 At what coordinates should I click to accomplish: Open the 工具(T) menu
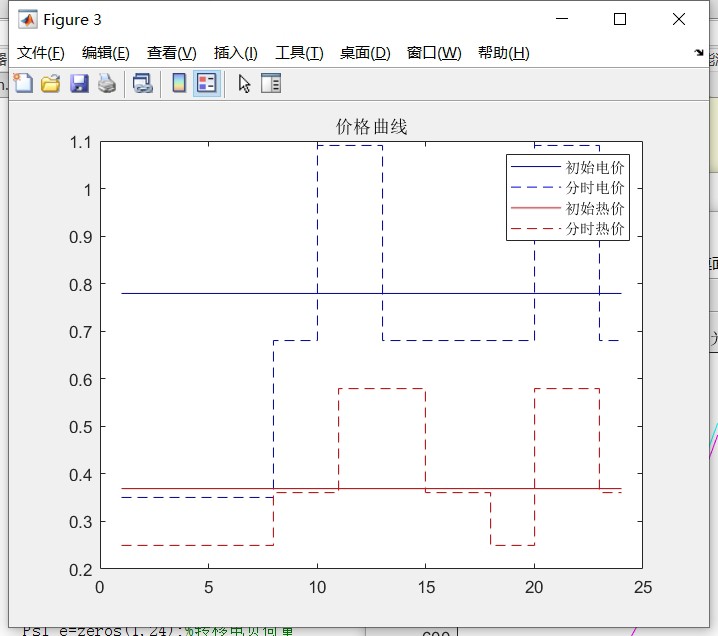click(x=299, y=53)
